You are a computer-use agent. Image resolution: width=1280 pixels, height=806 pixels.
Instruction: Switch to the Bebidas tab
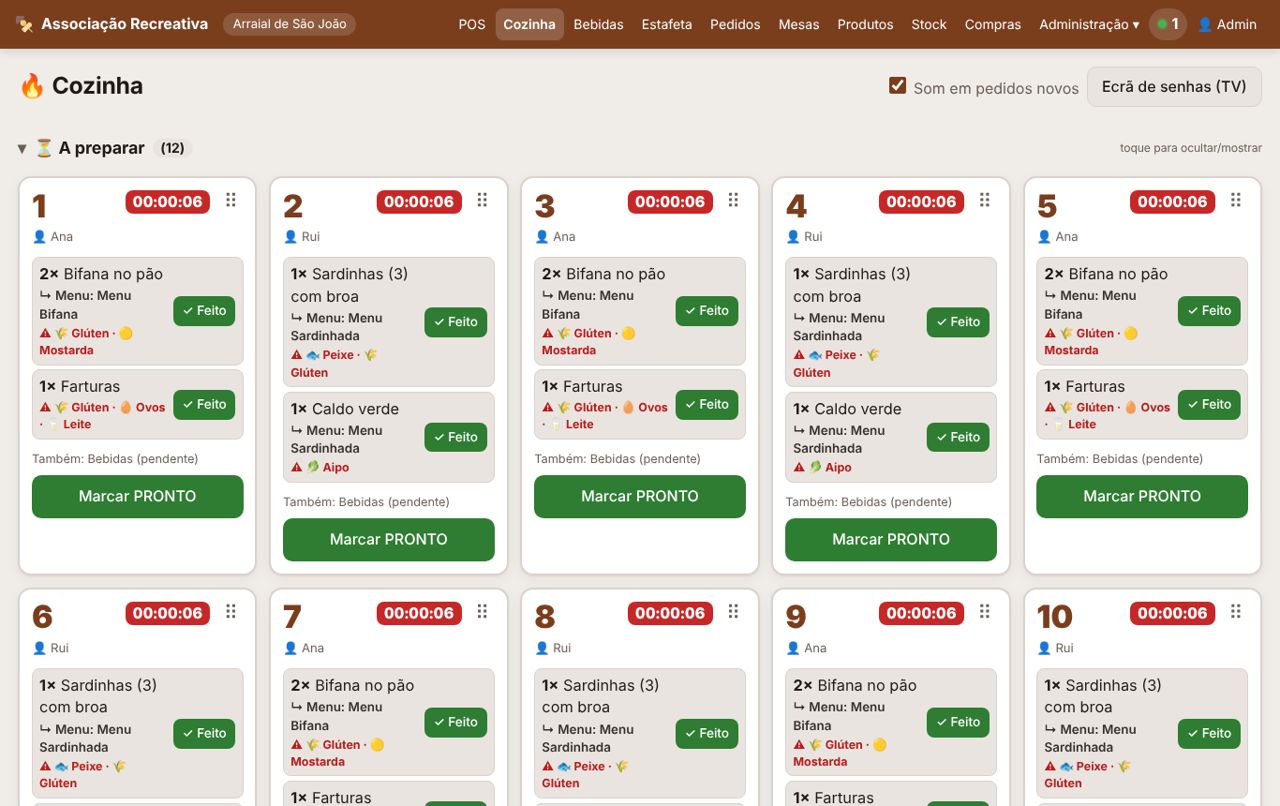coord(599,24)
